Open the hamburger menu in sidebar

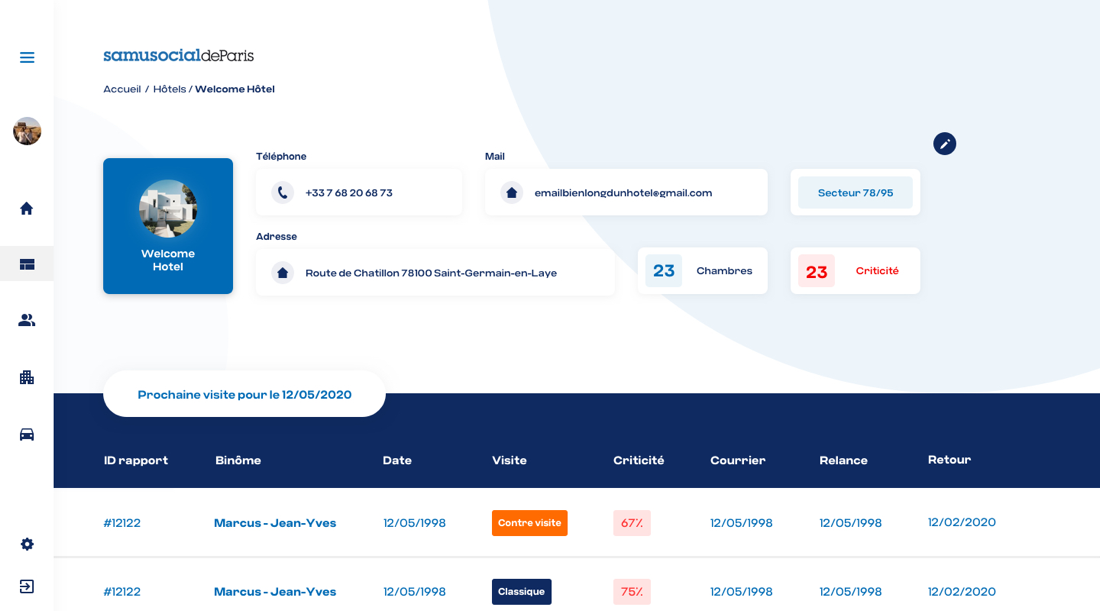27,58
